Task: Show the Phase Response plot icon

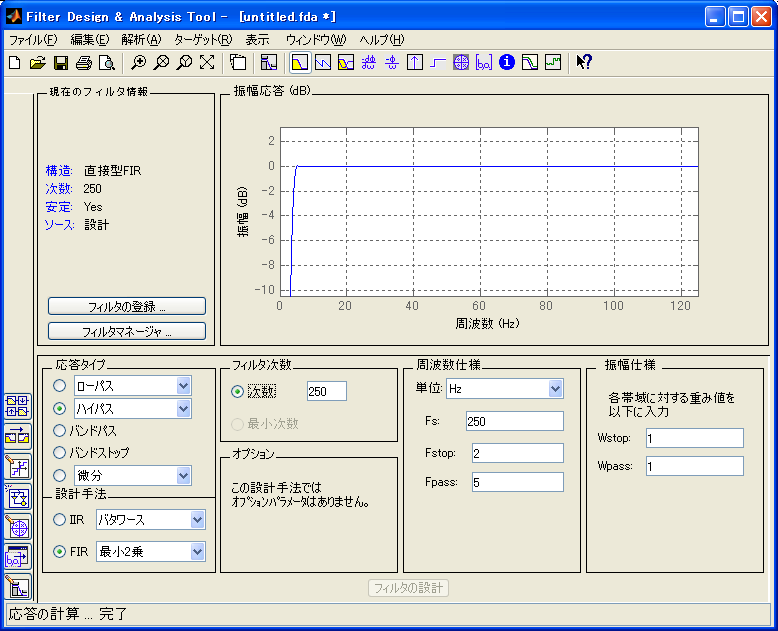Action: 323,63
